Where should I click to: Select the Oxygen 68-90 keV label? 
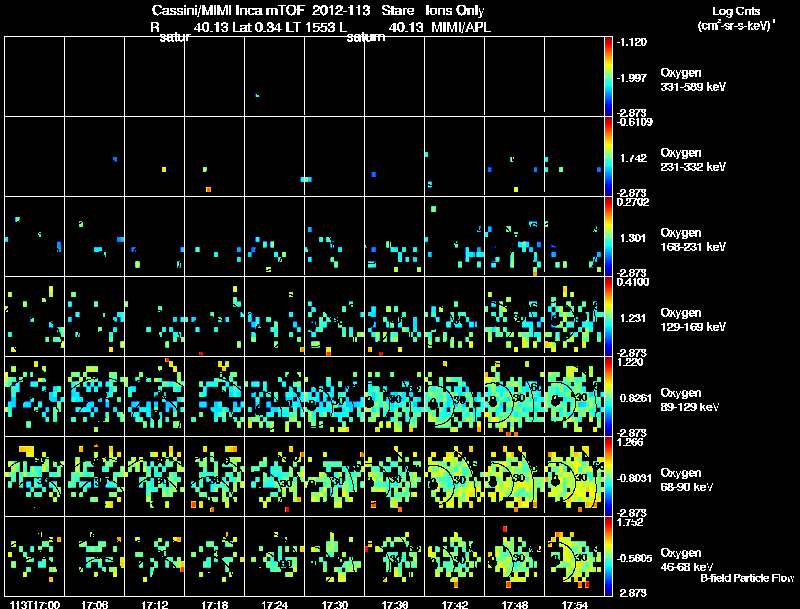[x=687, y=480]
